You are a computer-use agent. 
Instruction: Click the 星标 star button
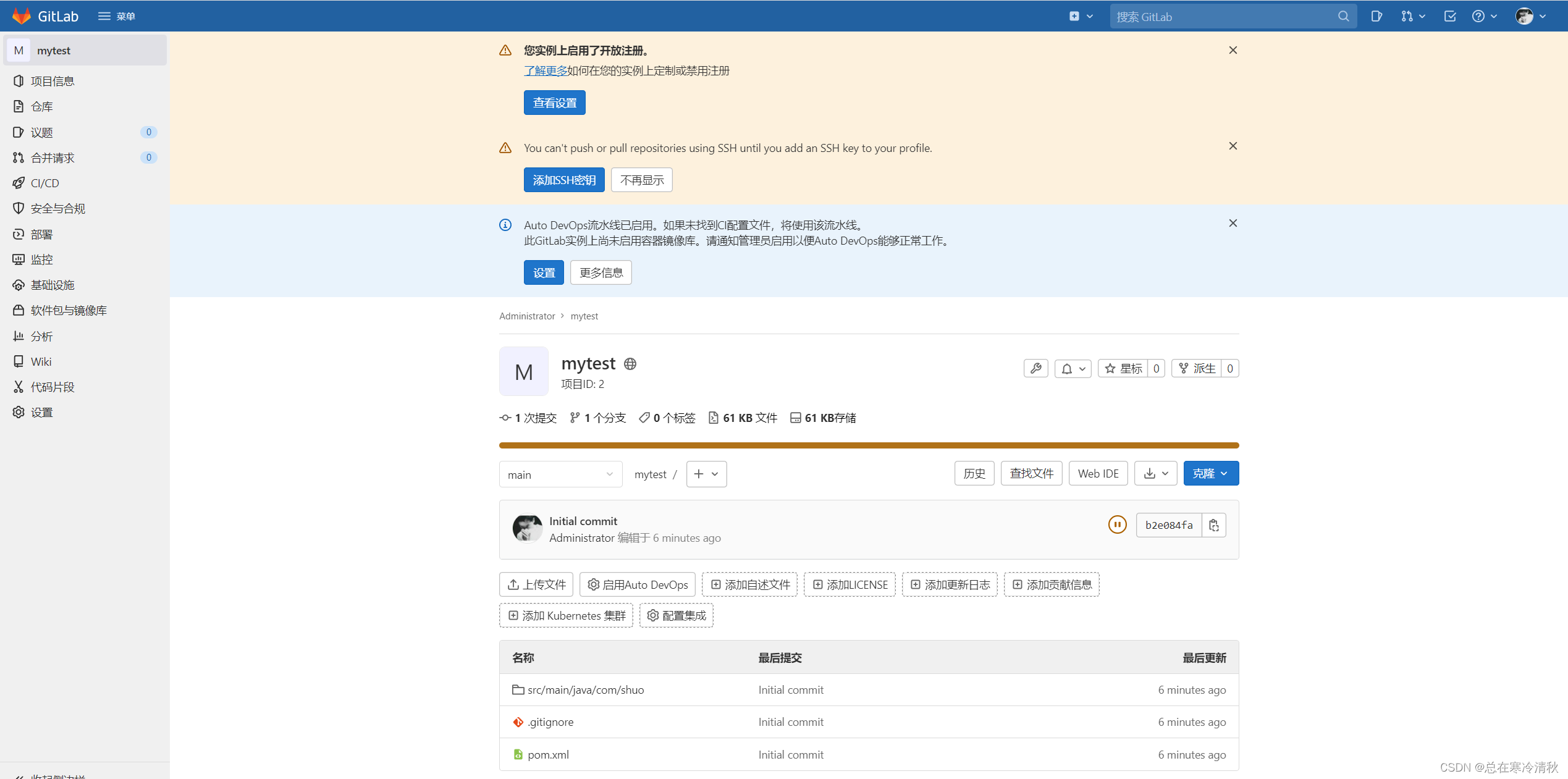[1123, 368]
